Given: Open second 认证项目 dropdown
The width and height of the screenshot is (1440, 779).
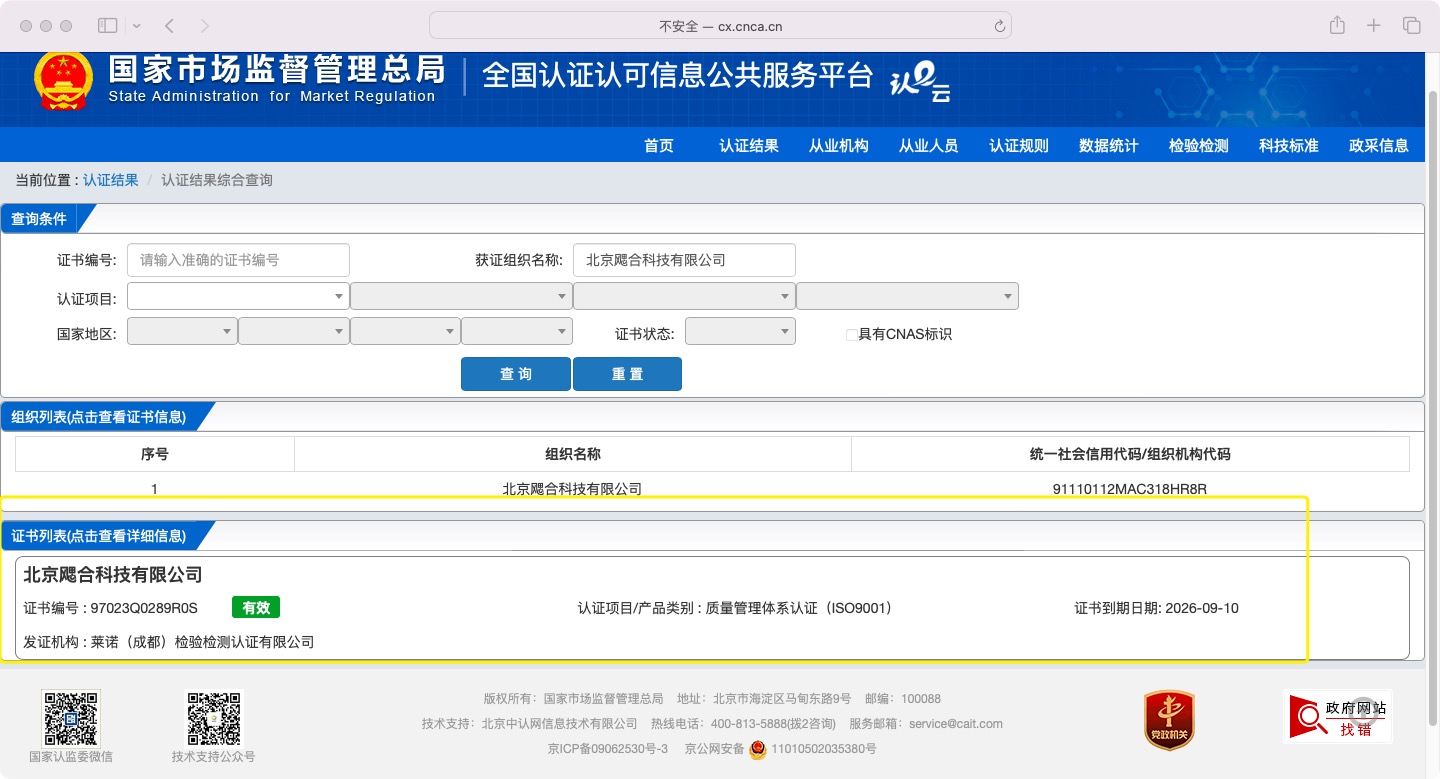Looking at the screenshot, I should pyautogui.click(x=461, y=296).
